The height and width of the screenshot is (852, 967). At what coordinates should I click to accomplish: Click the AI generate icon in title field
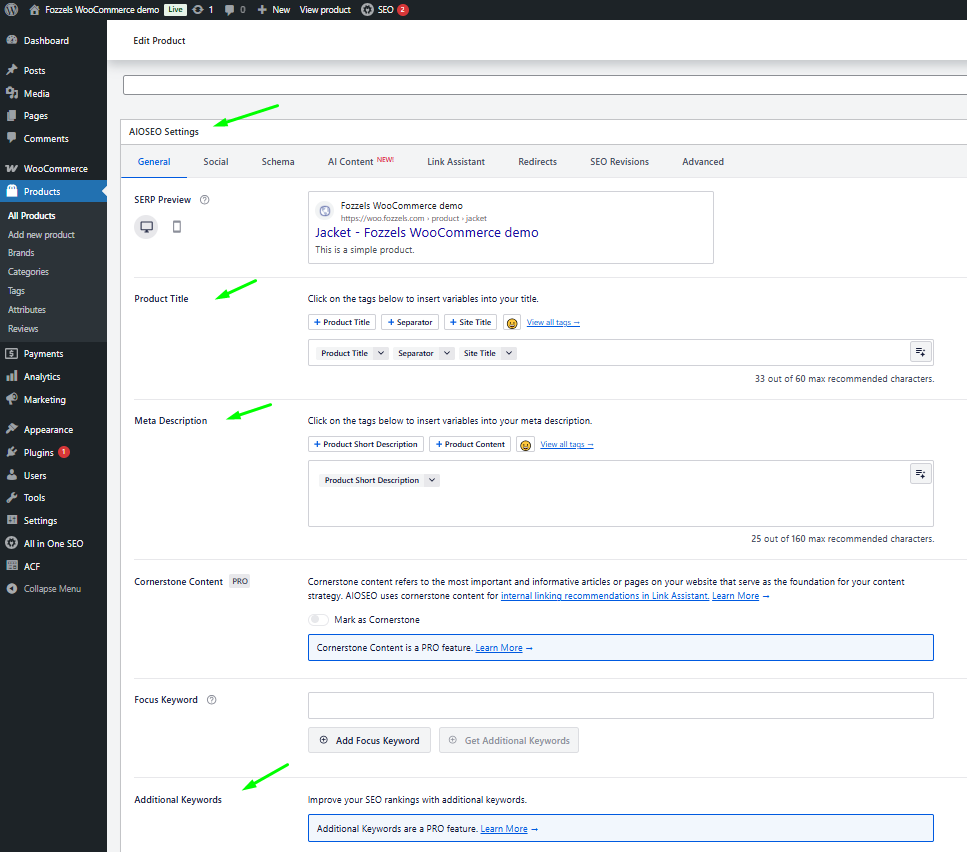click(x=920, y=352)
